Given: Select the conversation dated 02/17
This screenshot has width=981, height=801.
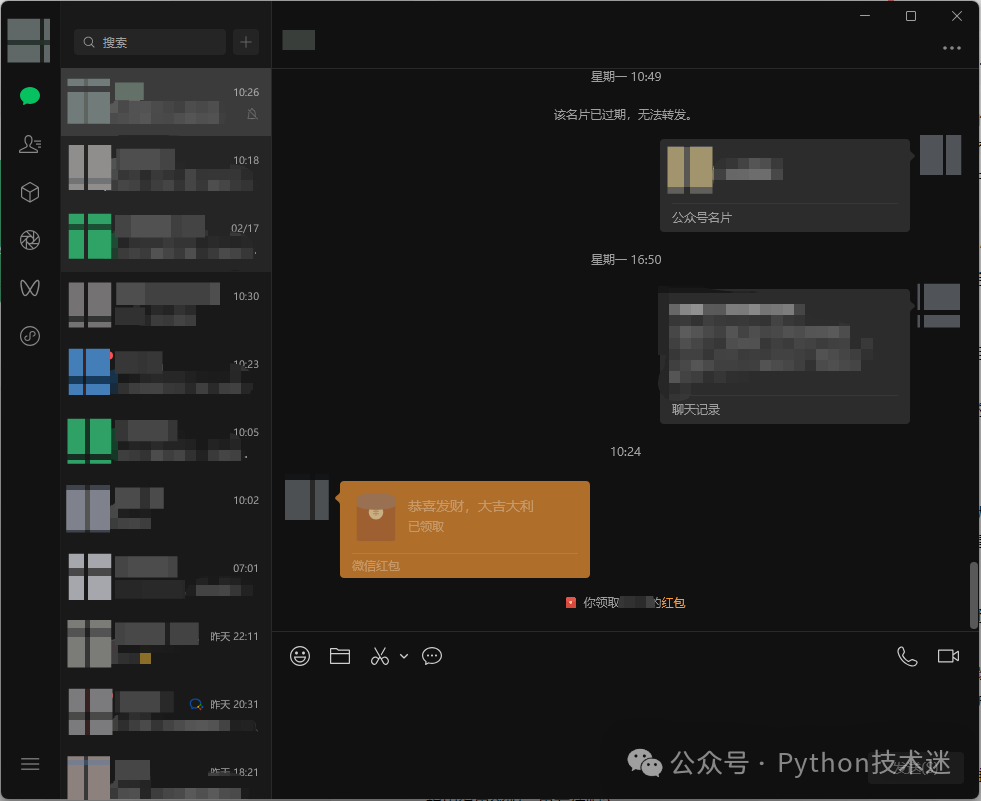Looking at the screenshot, I should (x=166, y=238).
